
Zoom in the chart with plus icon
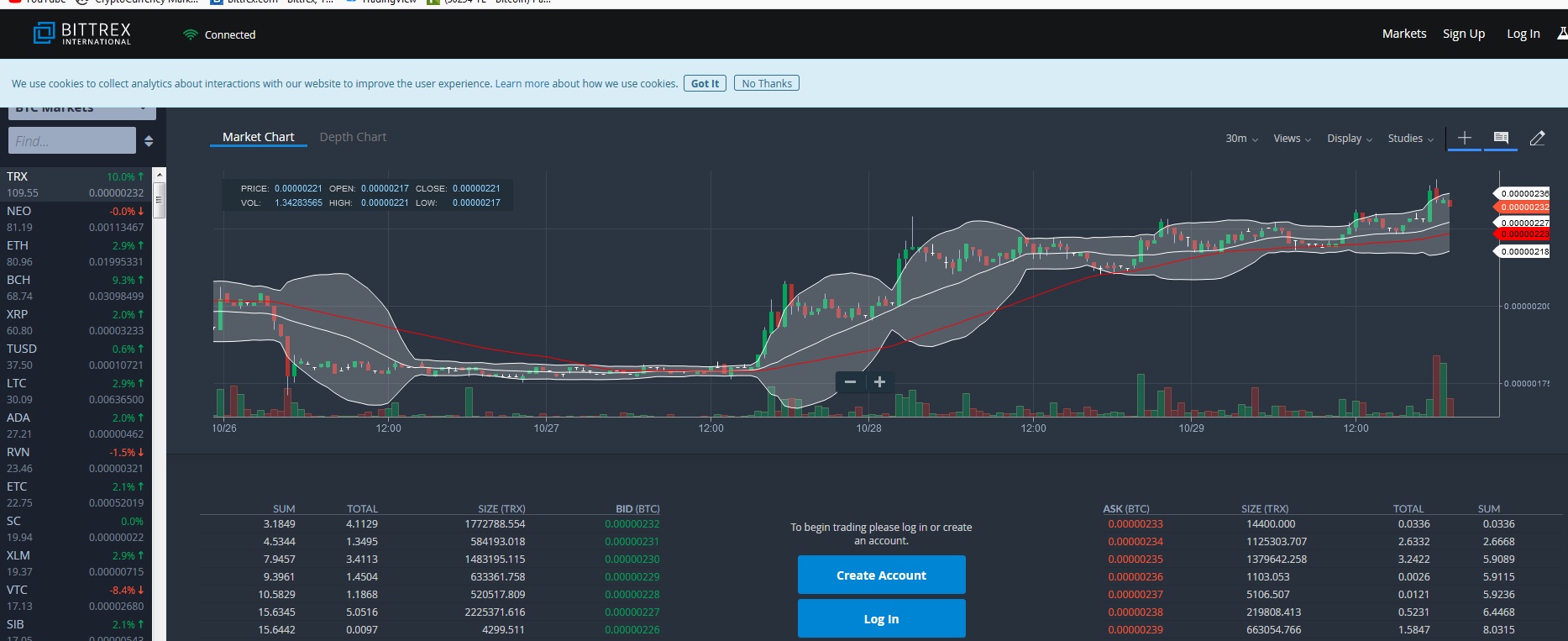coord(879,382)
